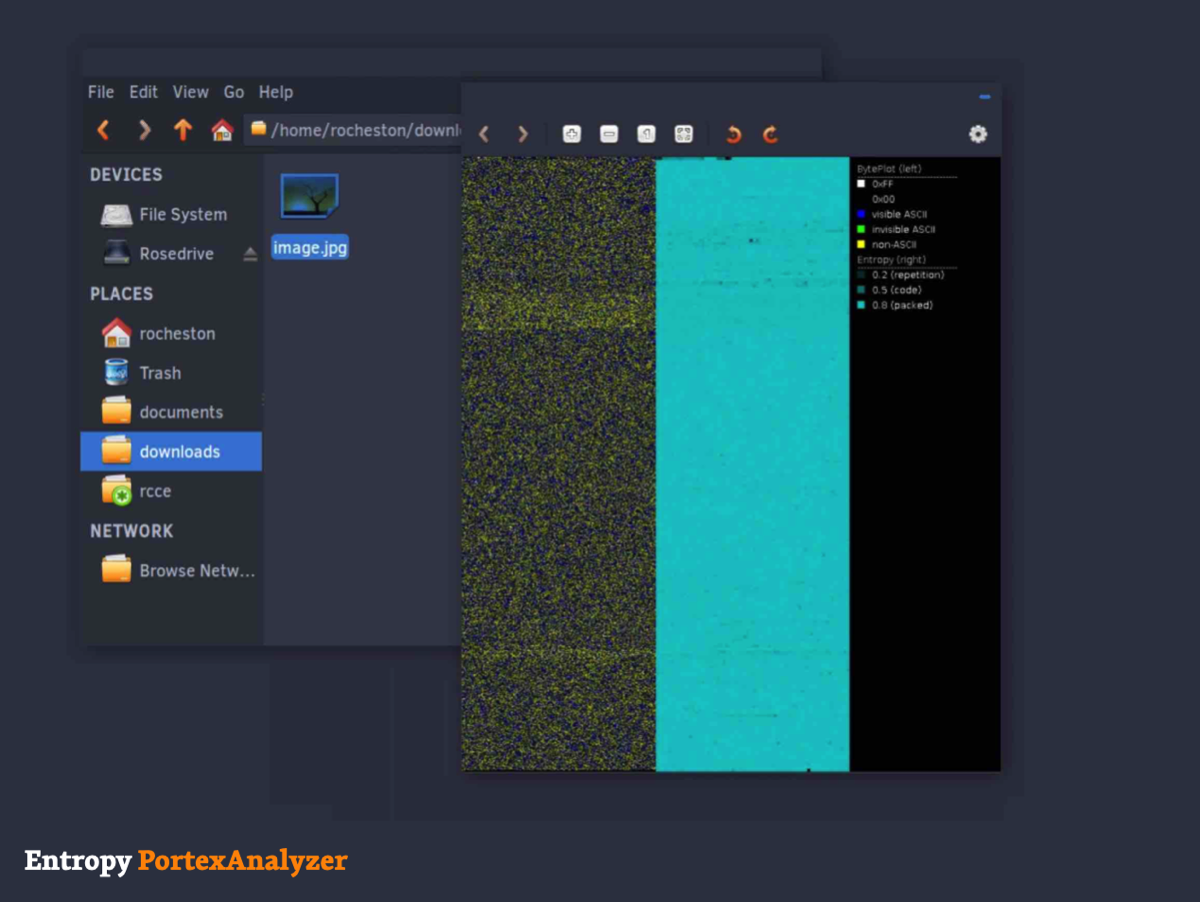This screenshot has height=902, width=1200.
Task: Fit image to window with zoom-fit icon
Action: point(684,134)
